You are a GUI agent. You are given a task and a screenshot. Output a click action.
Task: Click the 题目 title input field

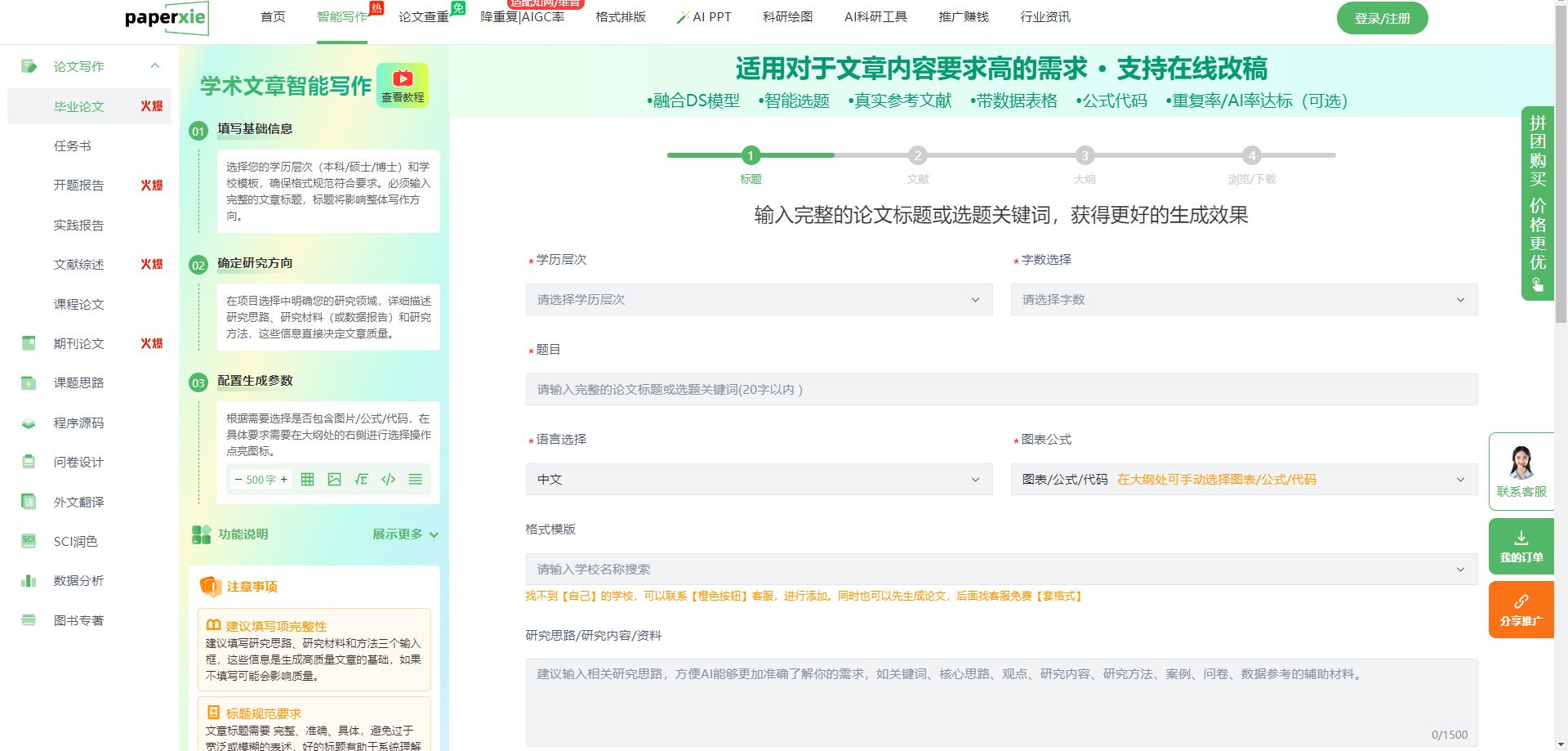click(1001, 390)
